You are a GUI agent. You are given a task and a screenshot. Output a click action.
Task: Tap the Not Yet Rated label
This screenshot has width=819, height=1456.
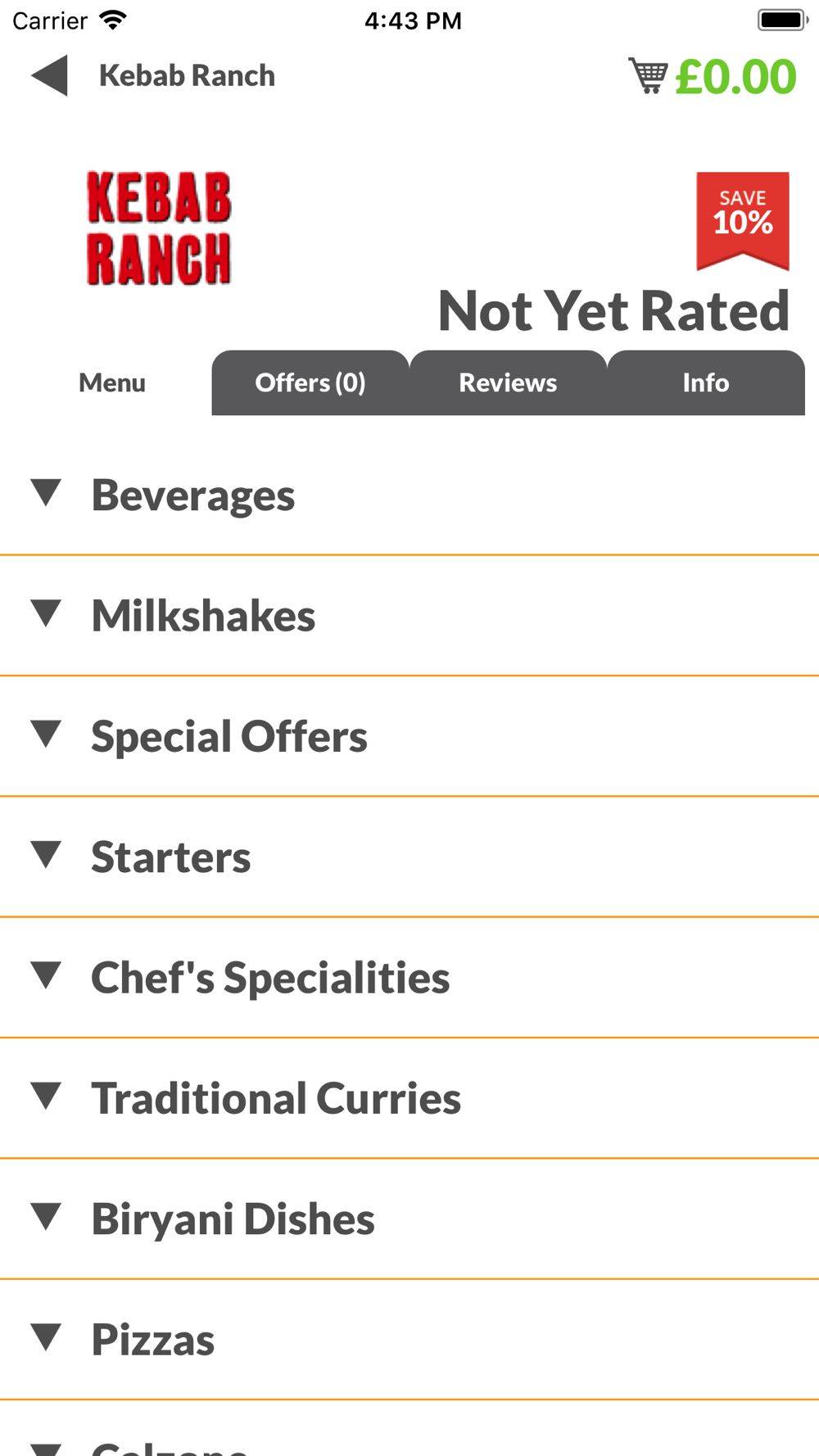613,311
